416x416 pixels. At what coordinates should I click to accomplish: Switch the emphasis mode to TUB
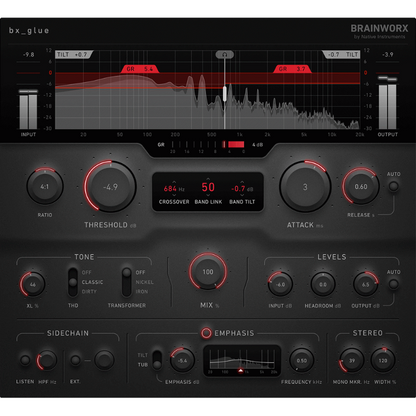coord(143,365)
